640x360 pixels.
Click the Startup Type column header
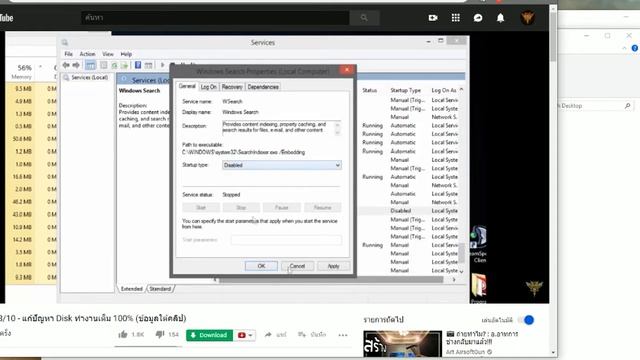click(405, 90)
